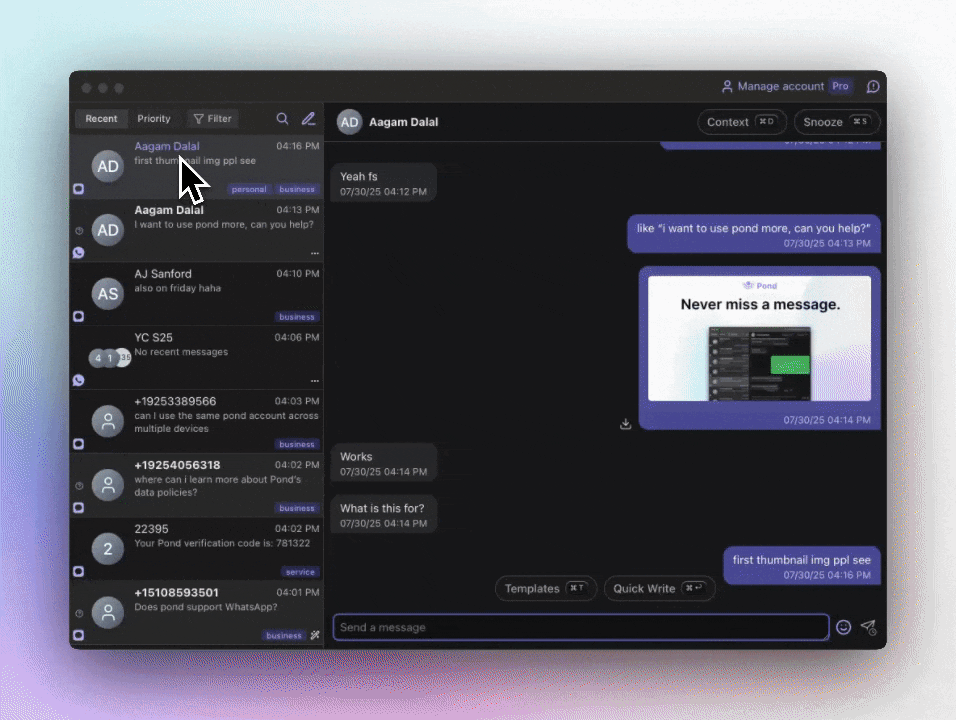This screenshot has width=956, height=720.
Task: Open three-dot menu on 04:13 PM Aagam Dalal row
Action: [x=315, y=253]
